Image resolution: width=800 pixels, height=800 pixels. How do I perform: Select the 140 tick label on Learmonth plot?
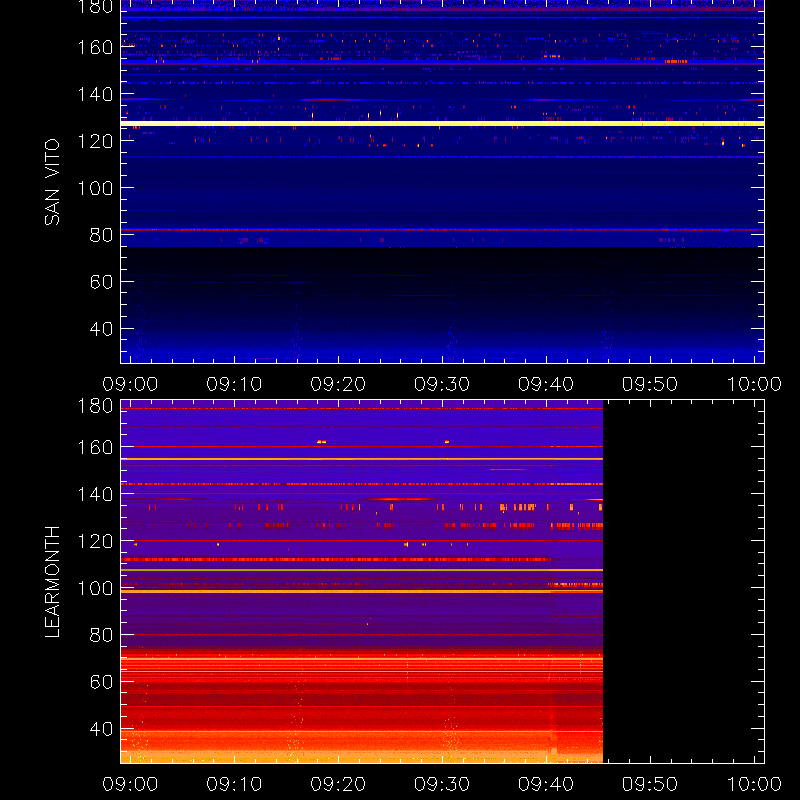tap(95, 494)
